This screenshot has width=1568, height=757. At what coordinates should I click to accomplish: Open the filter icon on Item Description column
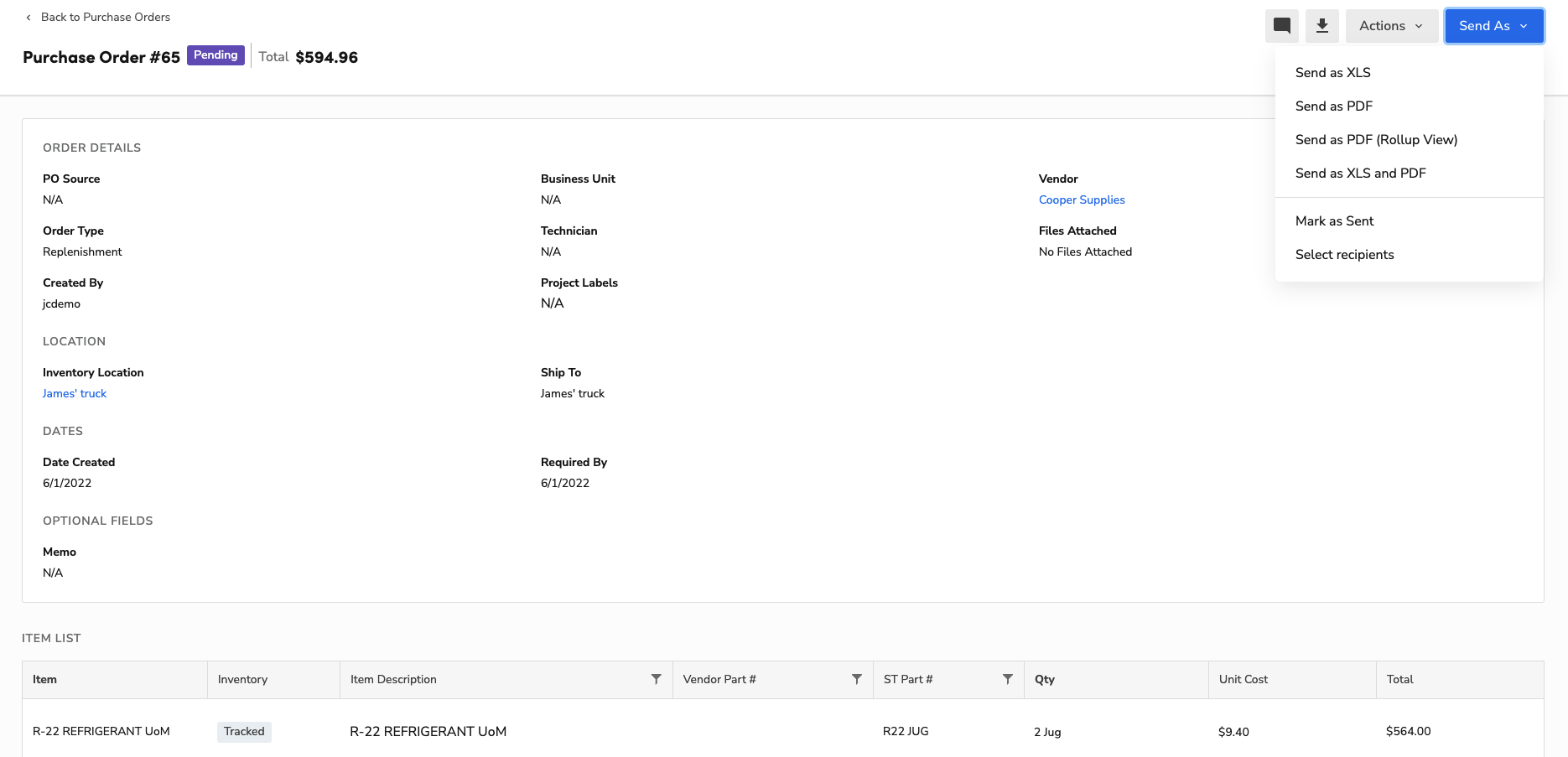tap(657, 679)
